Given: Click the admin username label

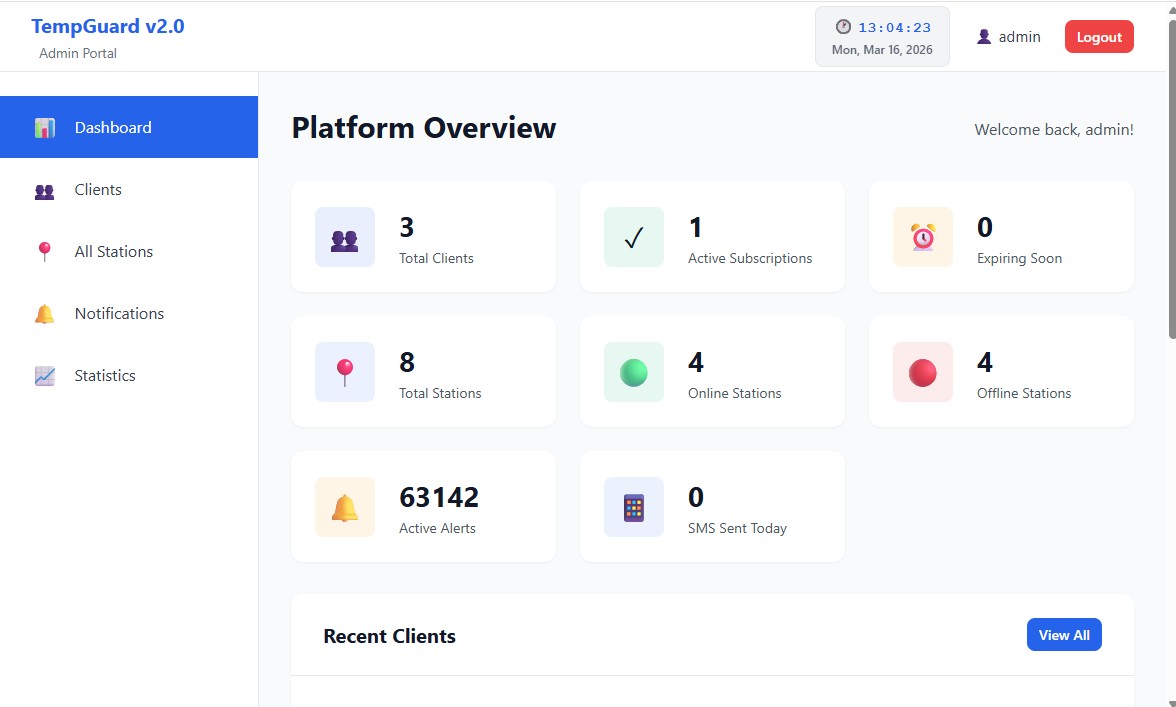Looking at the screenshot, I should coord(1019,37).
